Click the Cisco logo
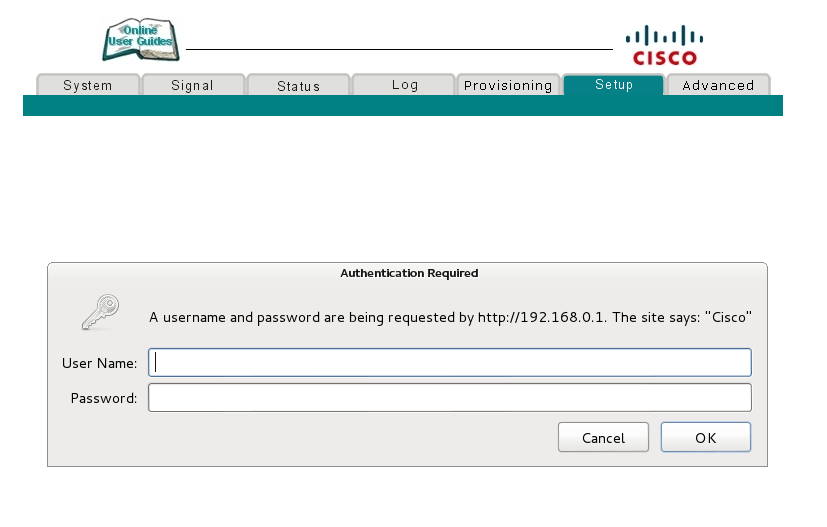 click(x=664, y=46)
